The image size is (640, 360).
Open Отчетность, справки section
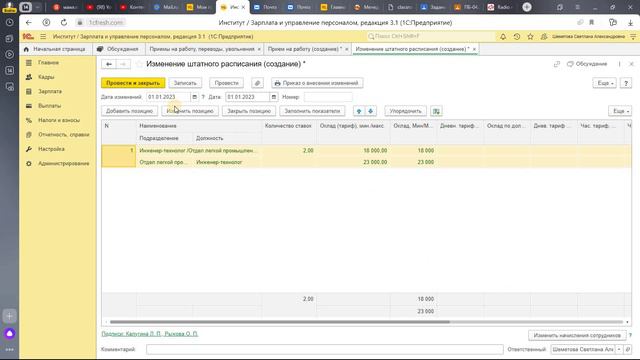tap(64, 134)
